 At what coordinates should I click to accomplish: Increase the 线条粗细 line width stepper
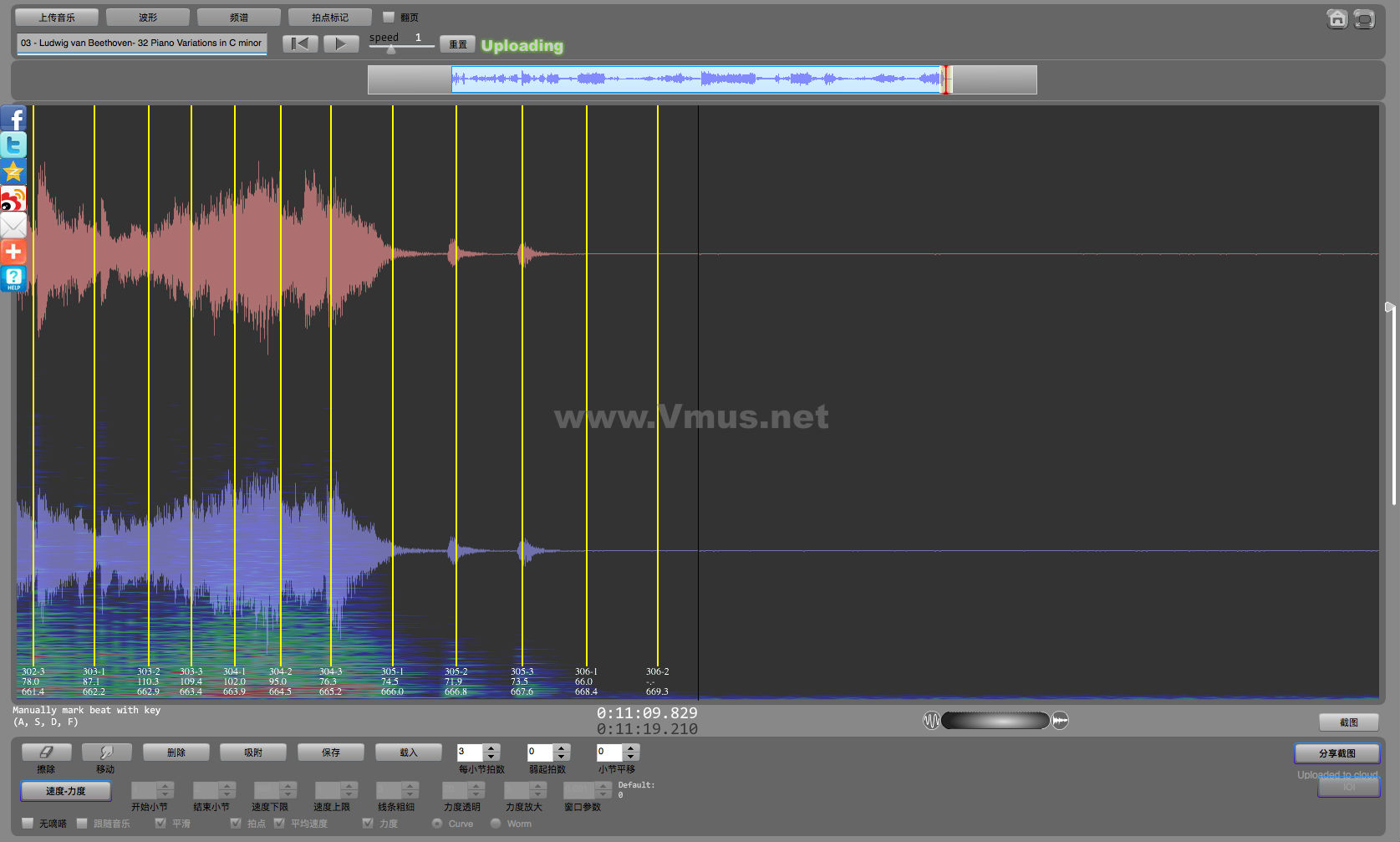click(x=410, y=786)
